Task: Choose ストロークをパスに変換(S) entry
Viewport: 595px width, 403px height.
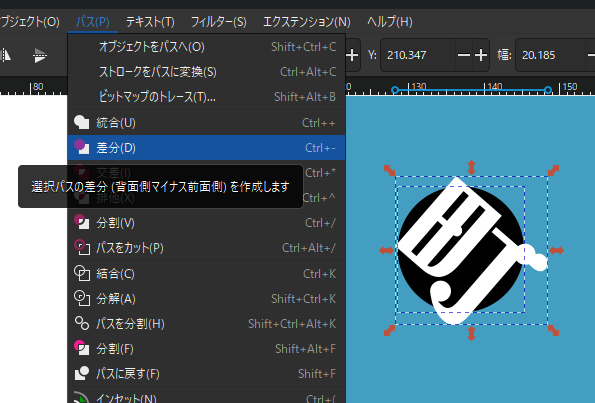Action: point(206,72)
